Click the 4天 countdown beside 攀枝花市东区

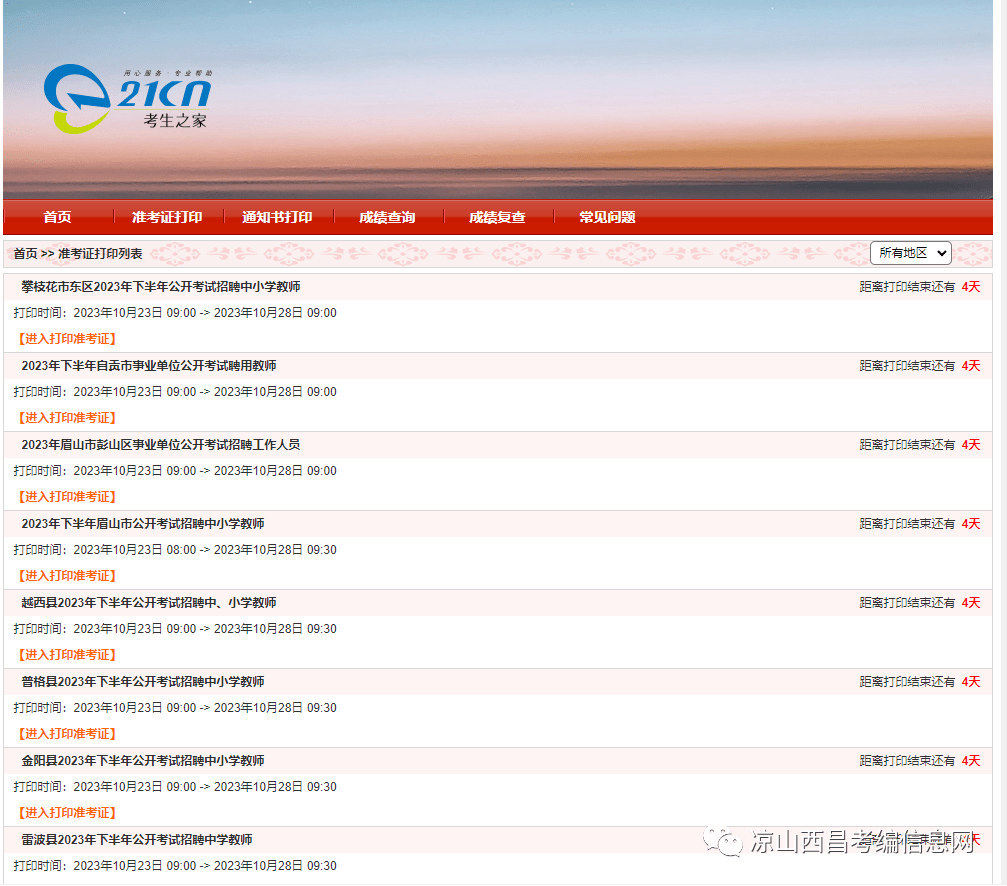pyautogui.click(x=969, y=287)
